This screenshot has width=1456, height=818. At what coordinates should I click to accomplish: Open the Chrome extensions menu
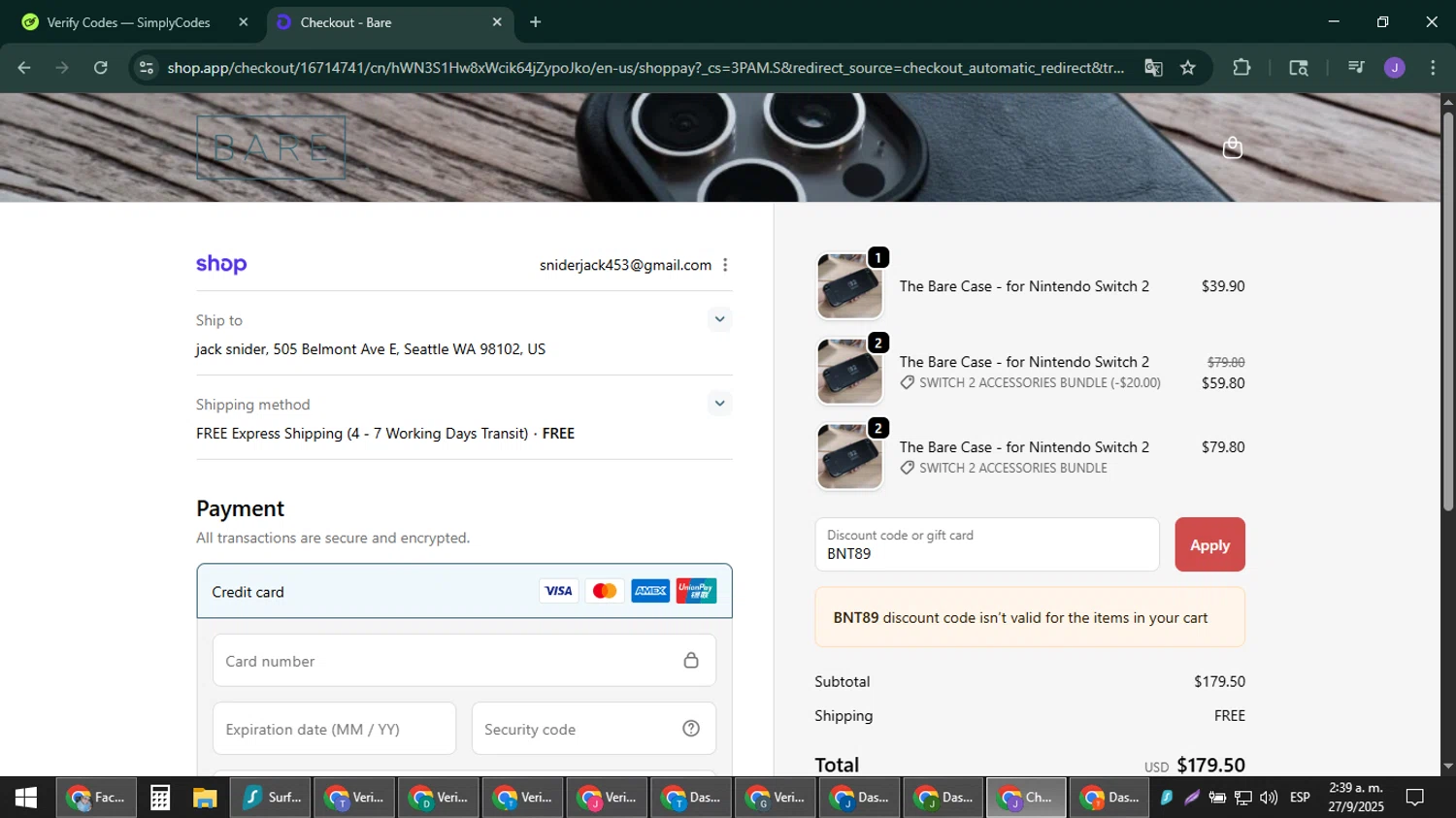(x=1241, y=68)
